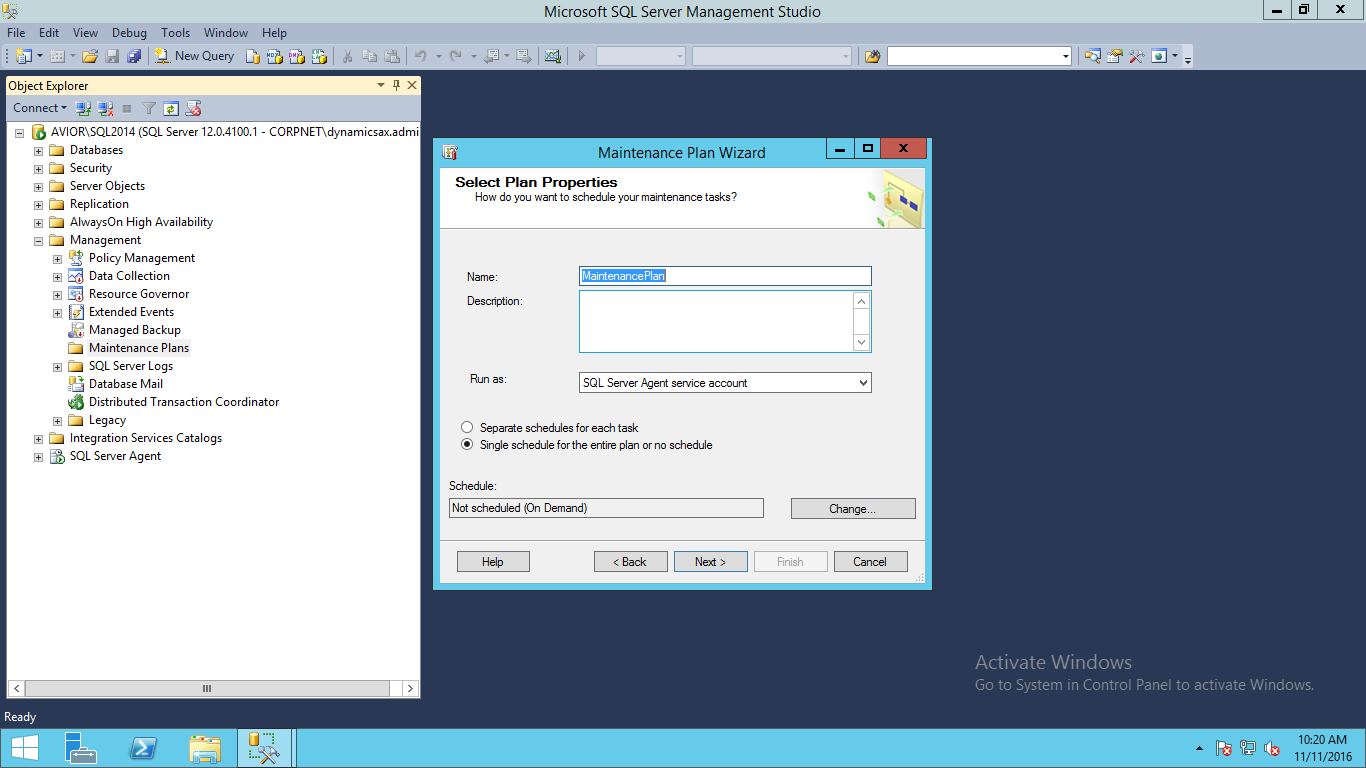The image size is (1366, 768).
Task: Click the New Query toolbar button
Action: click(195, 56)
